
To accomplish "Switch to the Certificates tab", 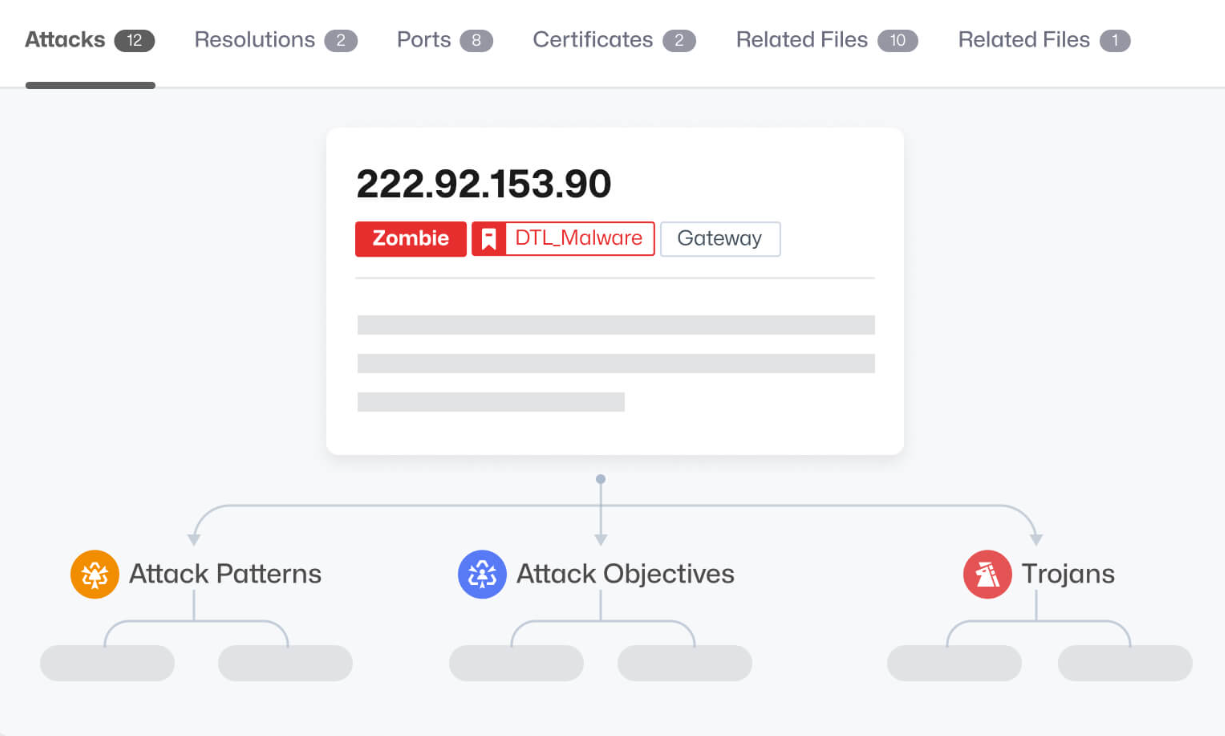I will (614, 40).
